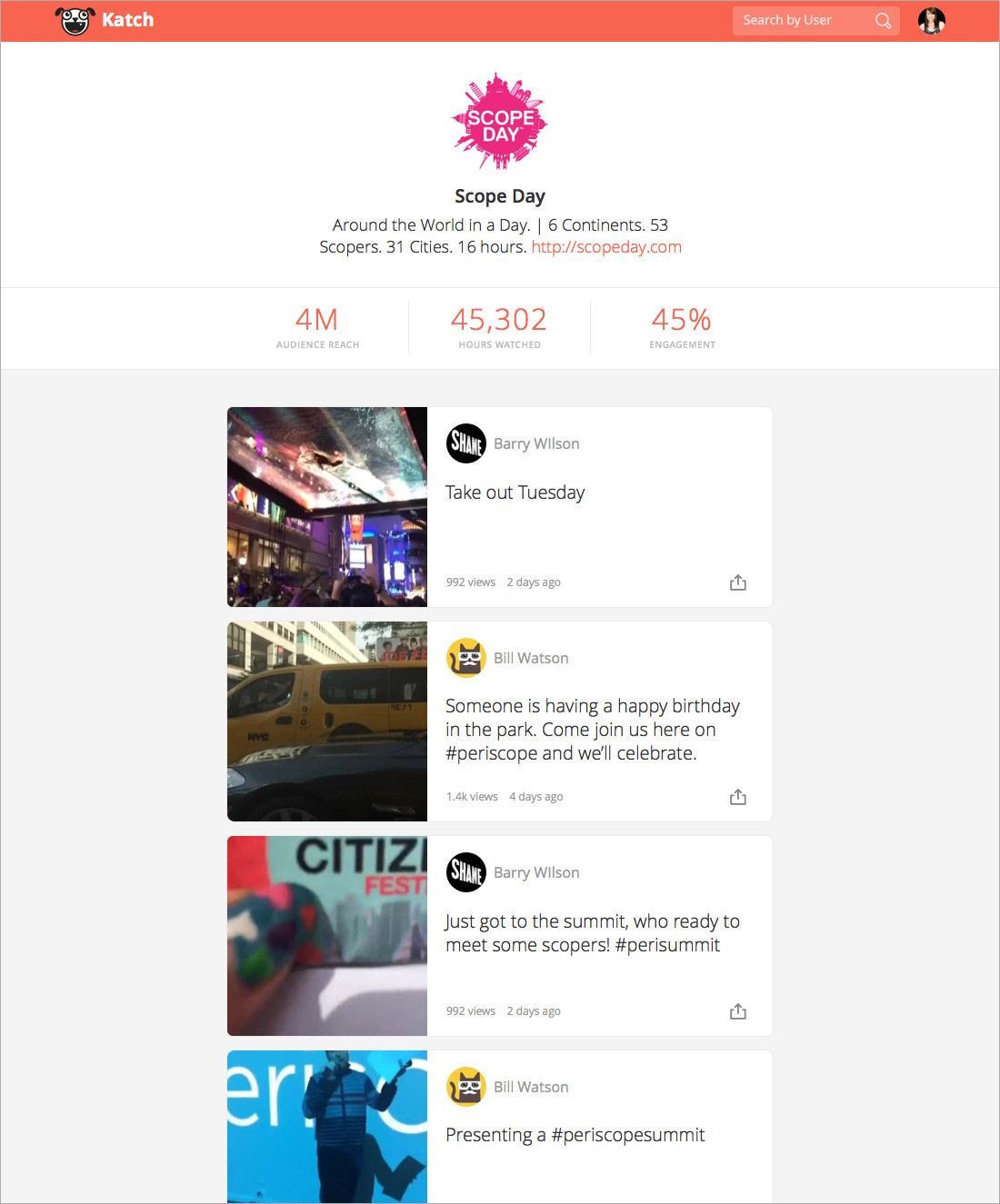1000x1204 pixels.
Task: Click the search magnifier icon
Action: pos(883,21)
